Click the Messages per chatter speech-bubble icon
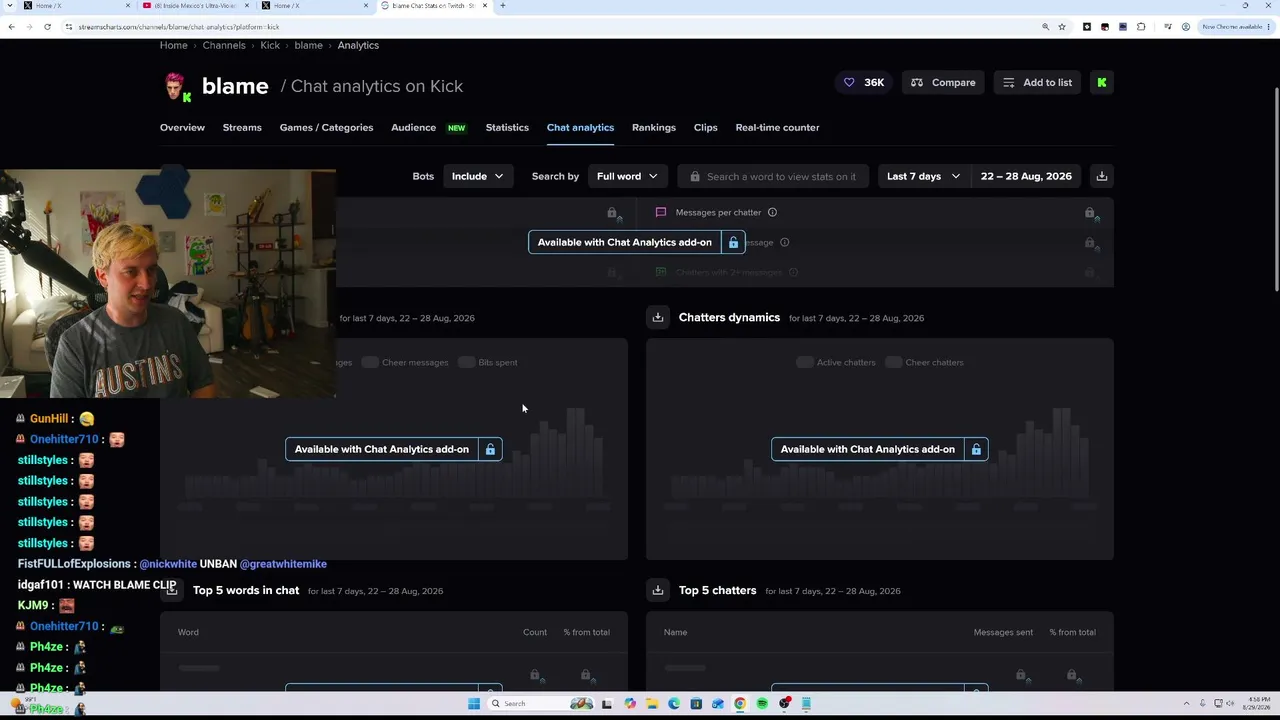Viewport: 1280px width, 720px height. tap(660, 212)
